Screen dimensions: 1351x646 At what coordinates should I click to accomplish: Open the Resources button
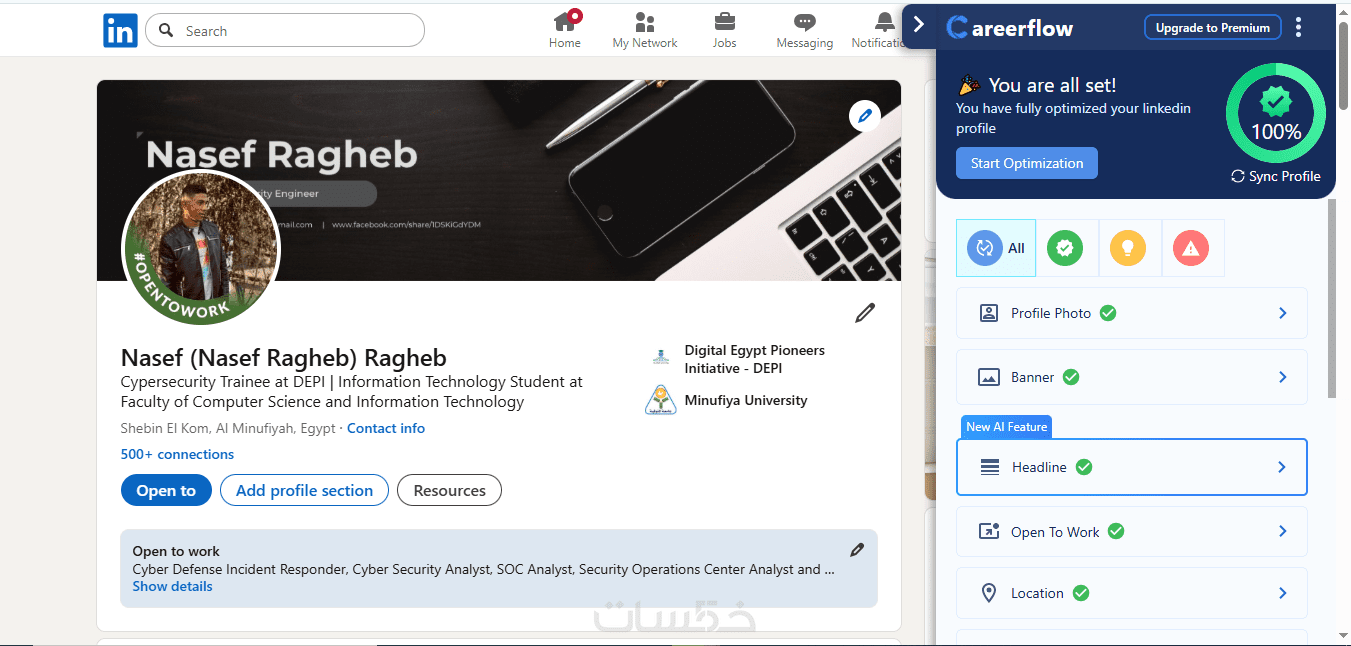click(x=449, y=490)
